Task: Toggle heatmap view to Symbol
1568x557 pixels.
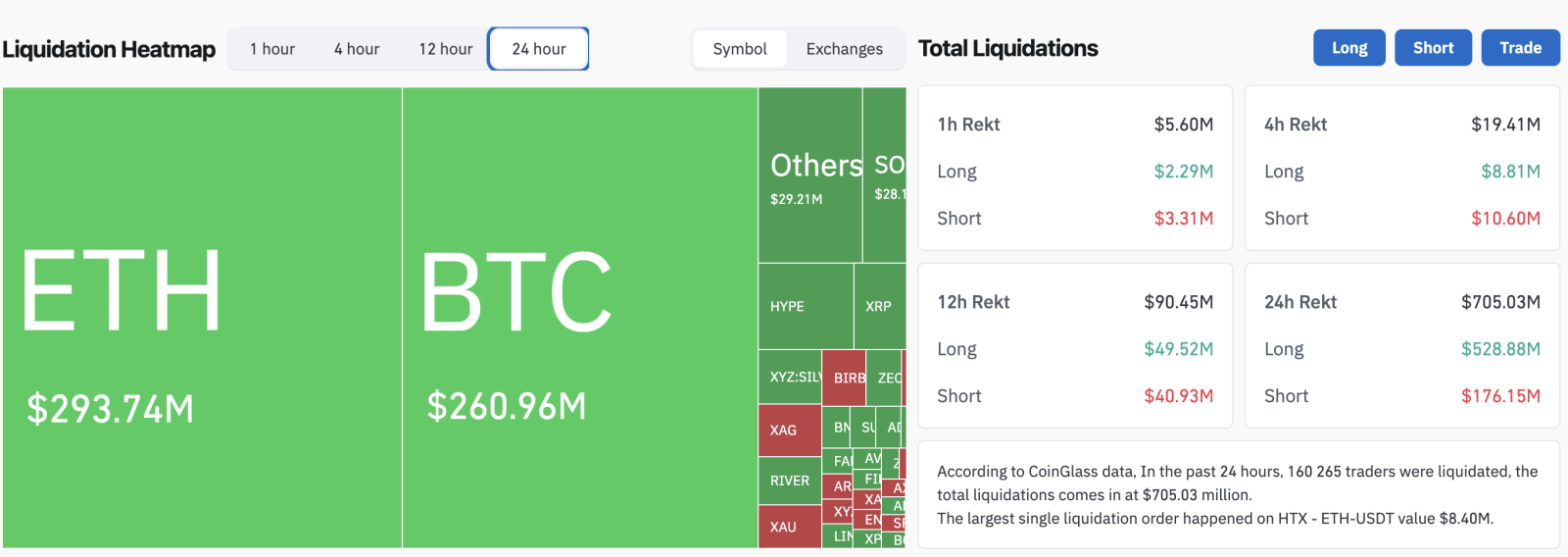Action: (x=740, y=49)
